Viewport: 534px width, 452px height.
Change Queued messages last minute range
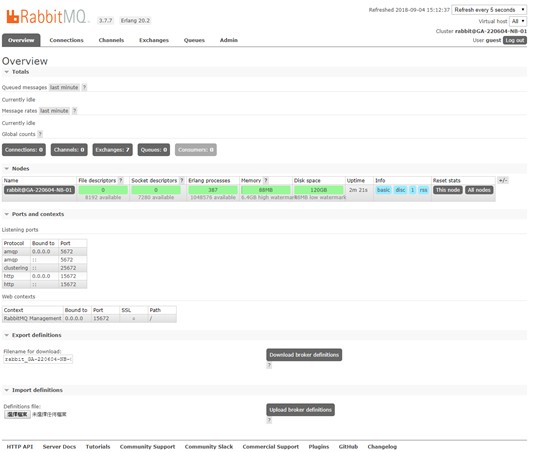click(x=64, y=88)
